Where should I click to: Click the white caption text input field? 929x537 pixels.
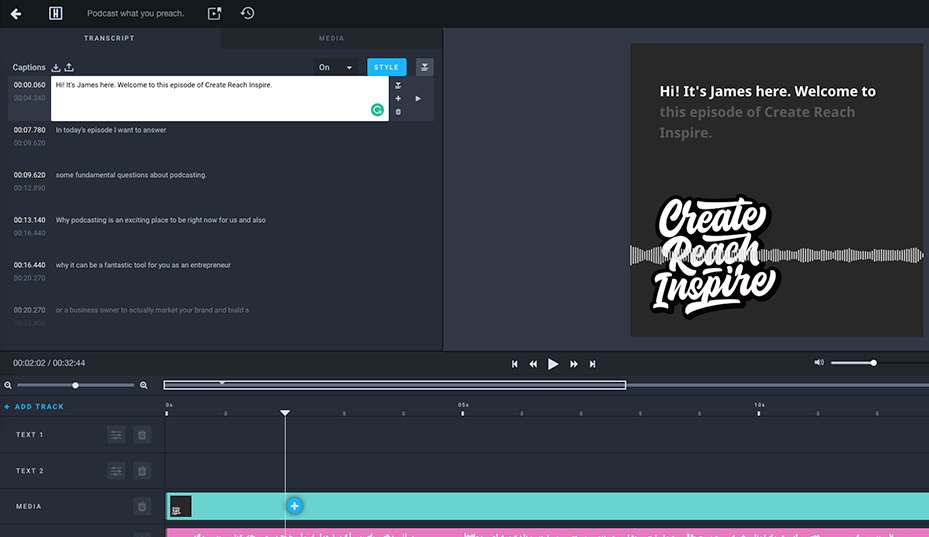[220, 98]
